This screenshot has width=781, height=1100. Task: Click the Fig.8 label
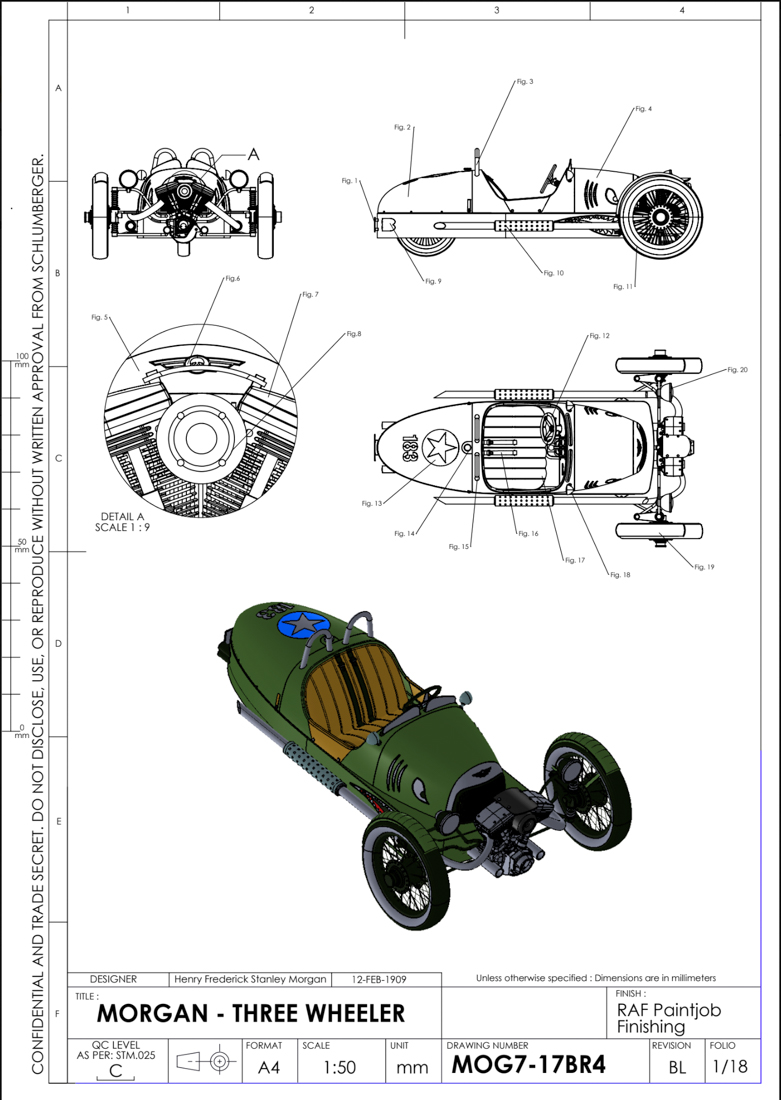354,334
